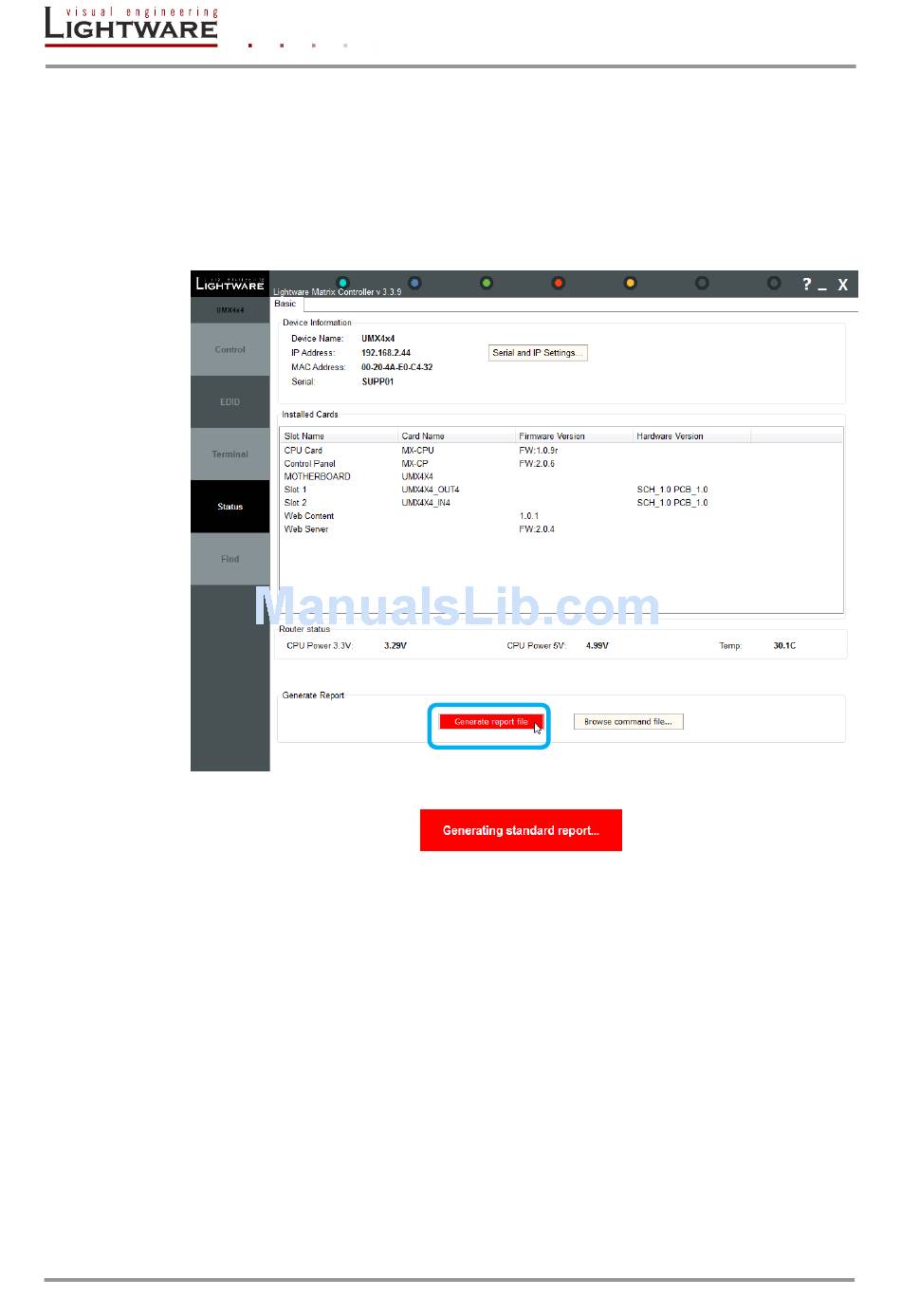This screenshot has height=1316, width=901.
Task: Click the UMX4X4_IN4 card name cell
Action: pyautogui.click(x=426, y=503)
